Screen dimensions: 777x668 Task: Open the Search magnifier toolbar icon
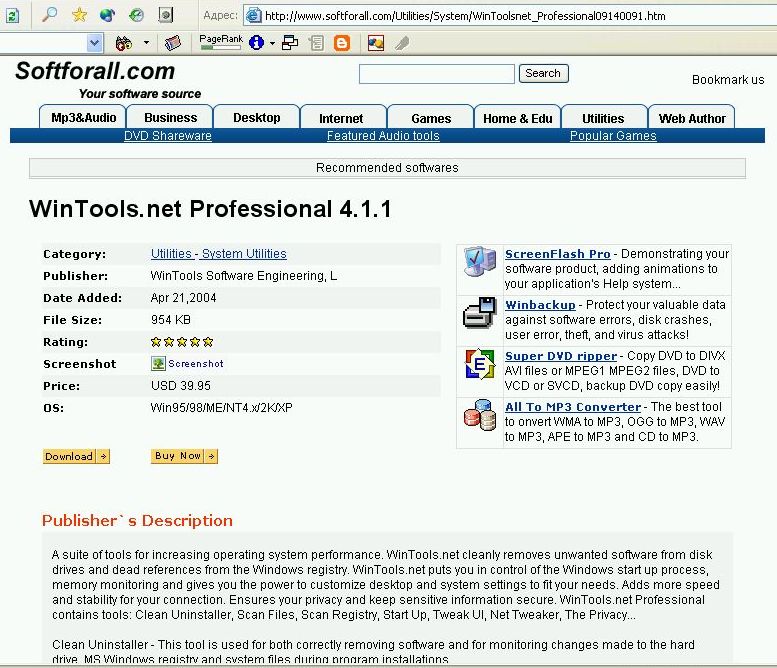click(x=49, y=15)
